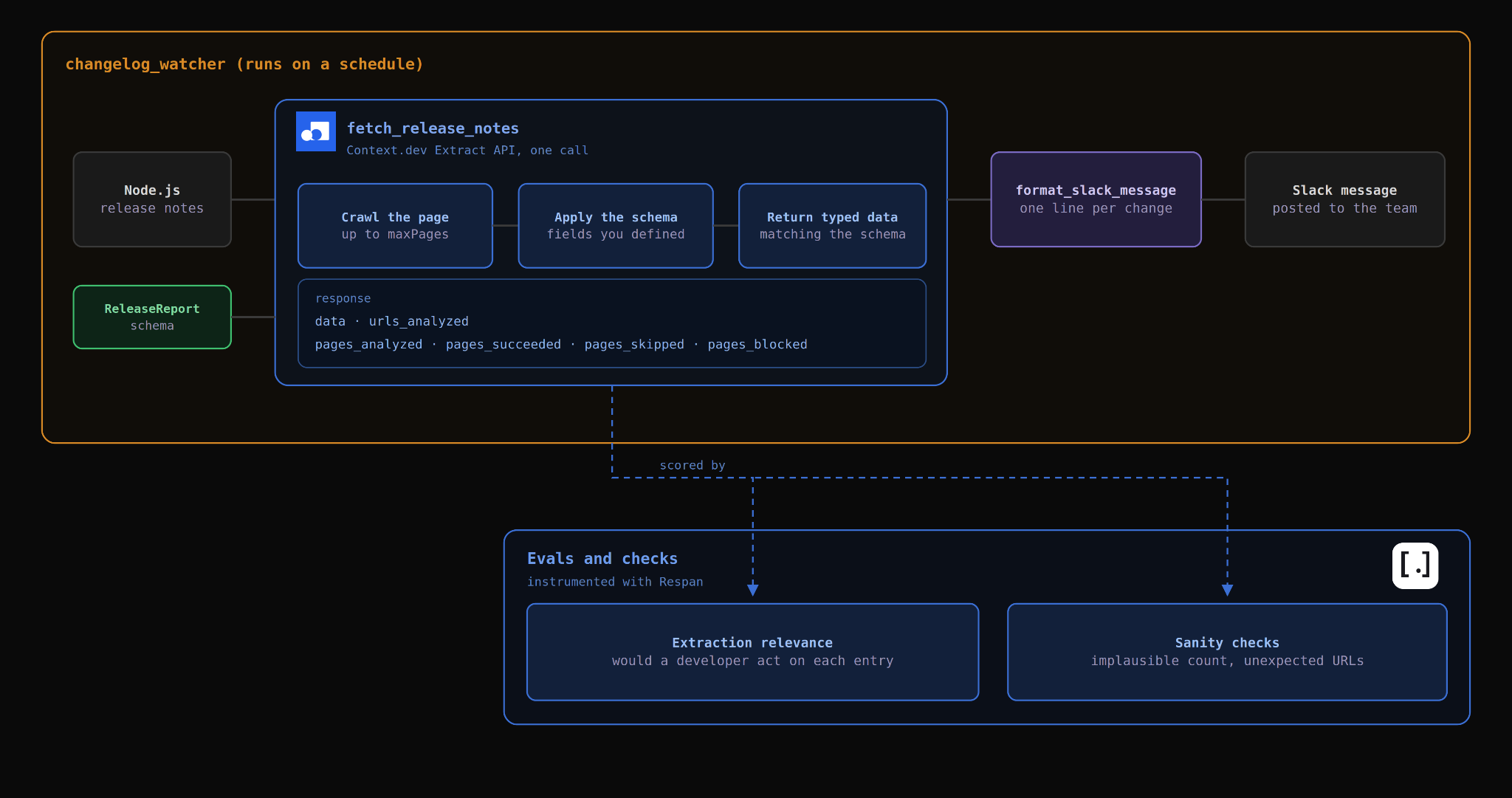Screen dimensions: 1512x798
Task: Click 'instrumented with Respan' text
Action: (x=615, y=582)
